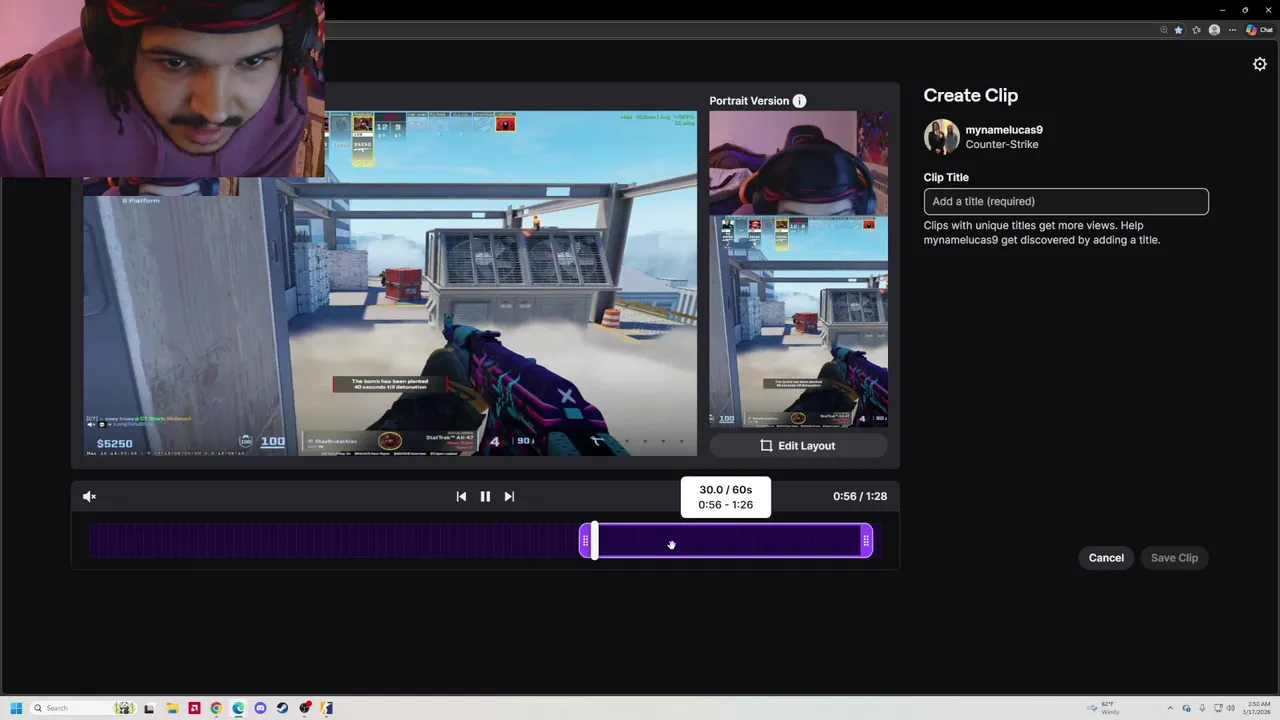The image size is (1280, 720).
Task: Click the speaker volume tray icon
Action: click(x=1231, y=708)
